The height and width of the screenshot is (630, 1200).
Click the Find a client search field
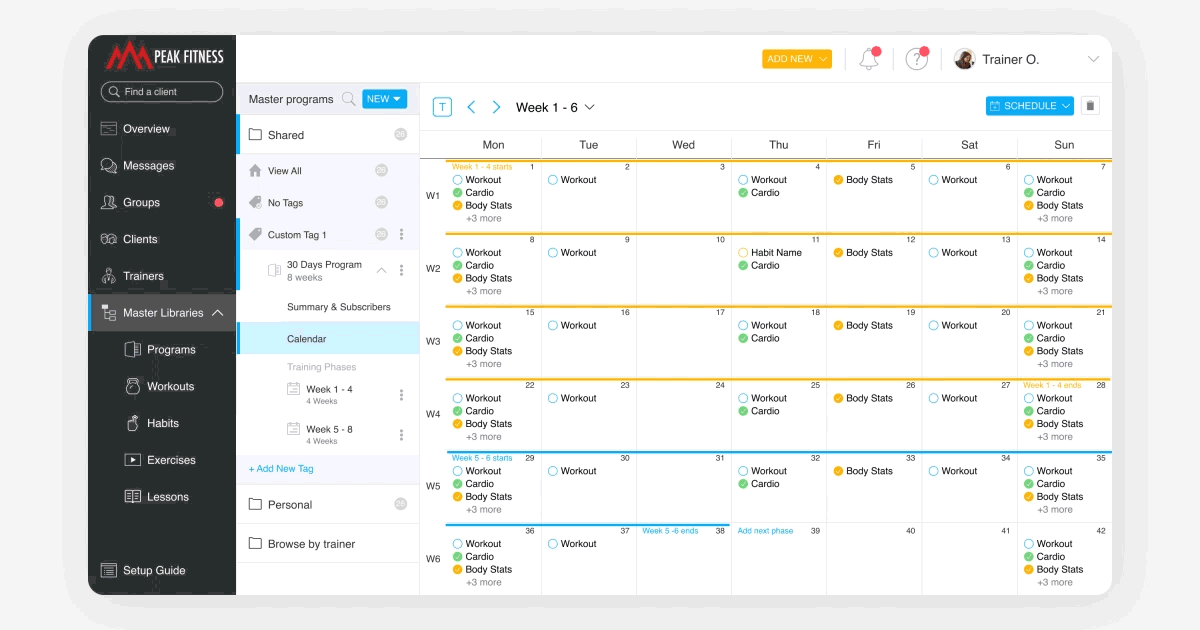click(x=162, y=92)
